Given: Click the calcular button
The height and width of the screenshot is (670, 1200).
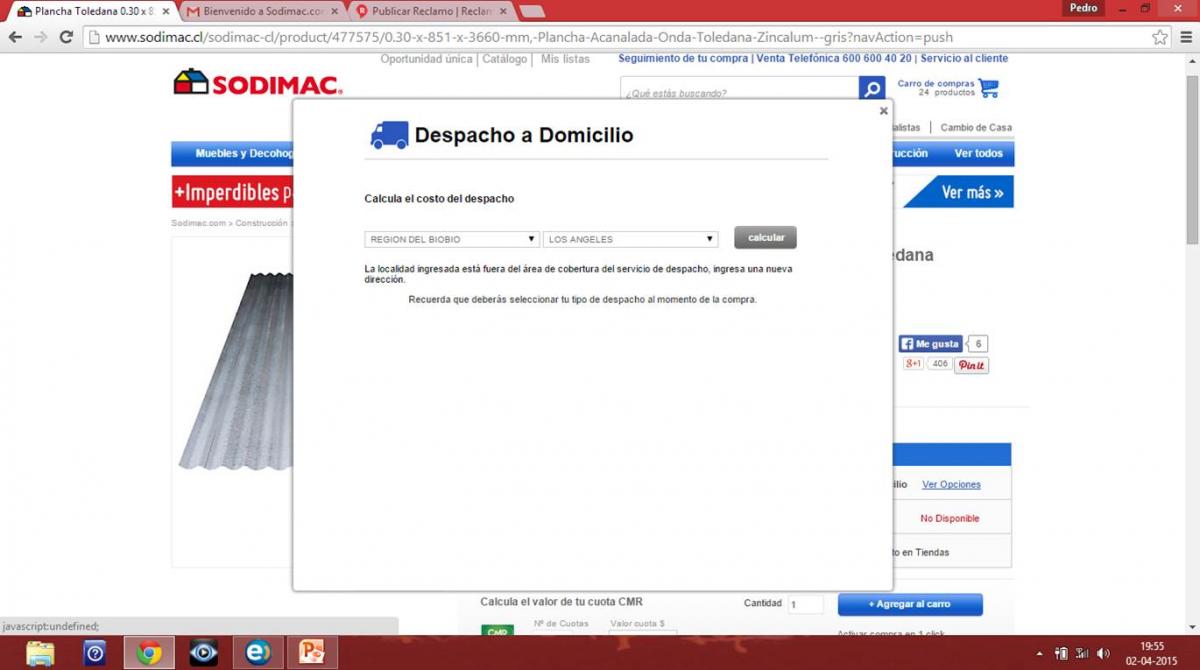Looking at the screenshot, I should click(765, 237).
